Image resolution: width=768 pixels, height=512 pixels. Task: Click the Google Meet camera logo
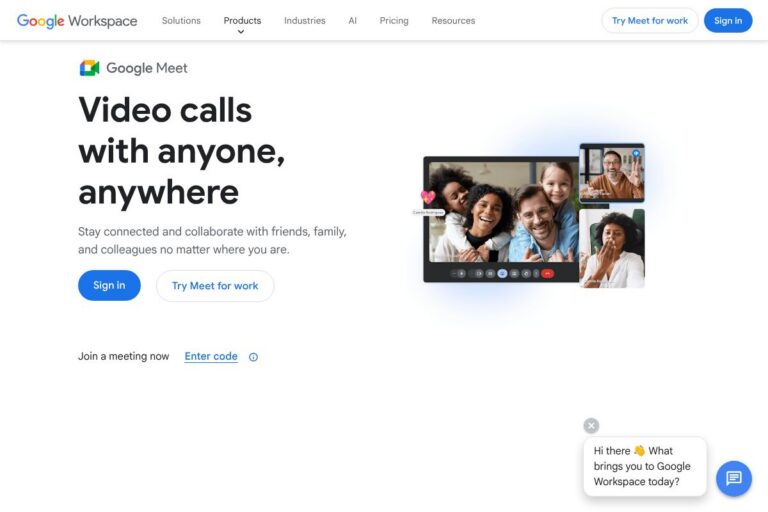(x=90, y=68)
